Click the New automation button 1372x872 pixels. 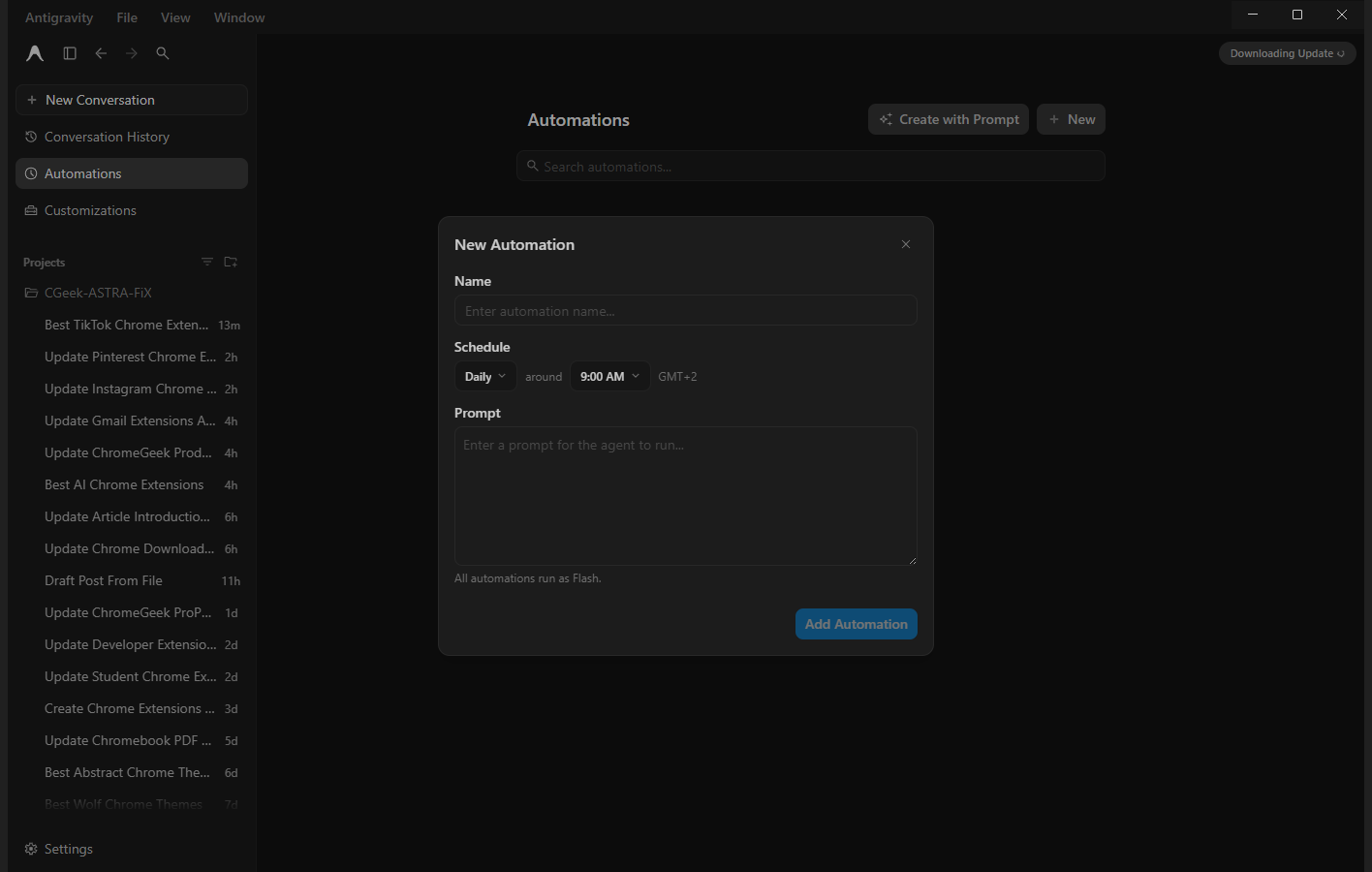[1071, 119]
